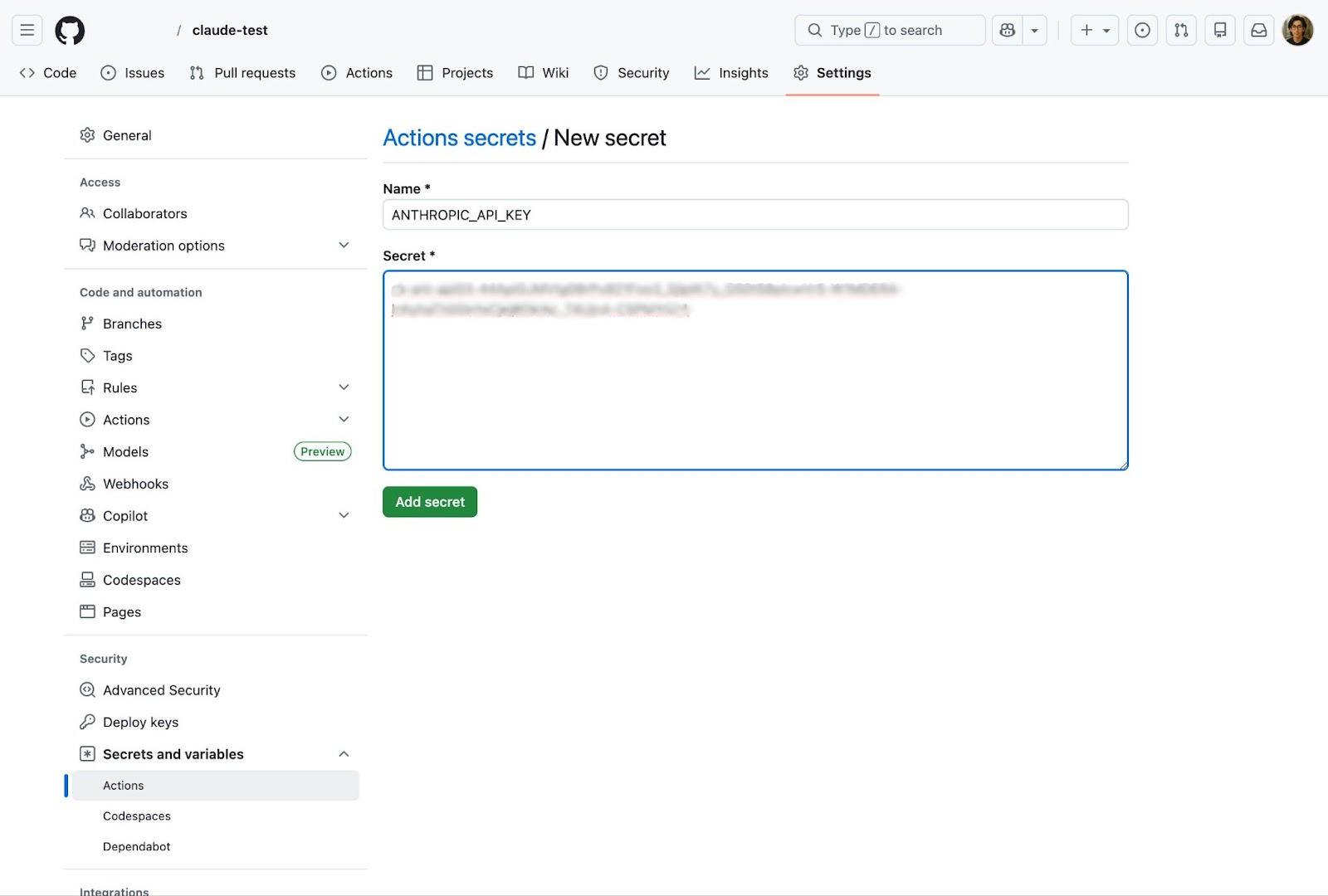The width and height of the screenshot is (1328, 896).
Task: Open the notifications inbox icon
Action: tap(1258, 30)
